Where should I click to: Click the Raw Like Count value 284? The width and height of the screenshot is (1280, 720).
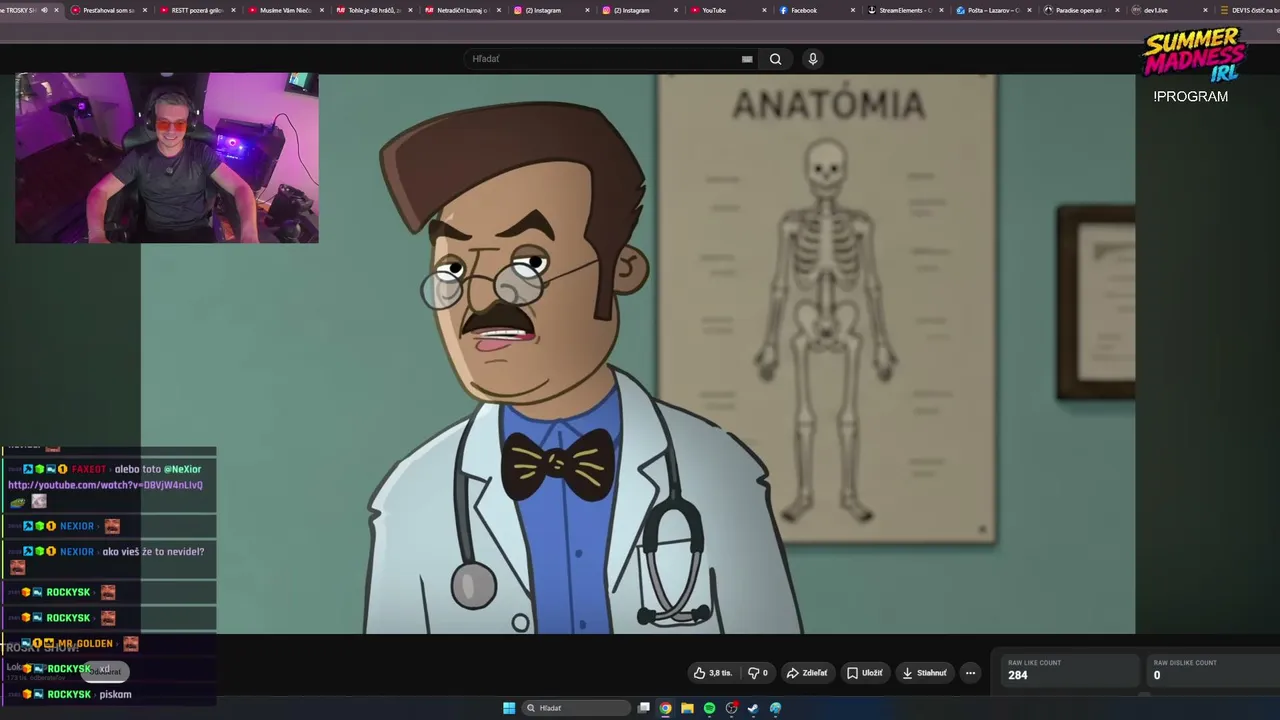(1018, 675)
